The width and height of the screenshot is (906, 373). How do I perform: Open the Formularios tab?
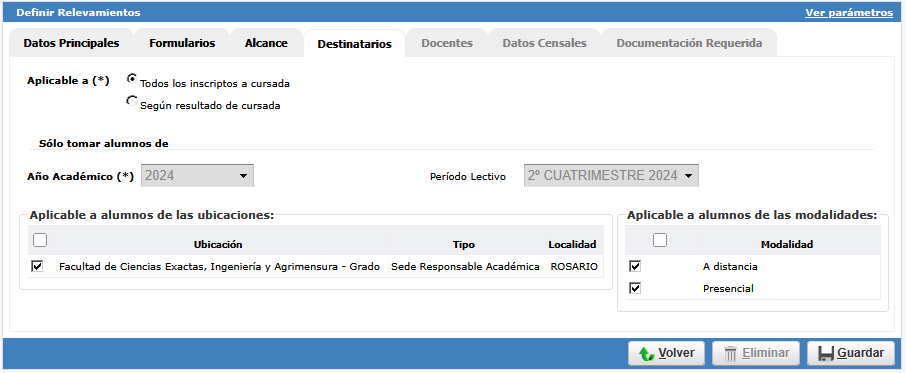click(182, 43)
